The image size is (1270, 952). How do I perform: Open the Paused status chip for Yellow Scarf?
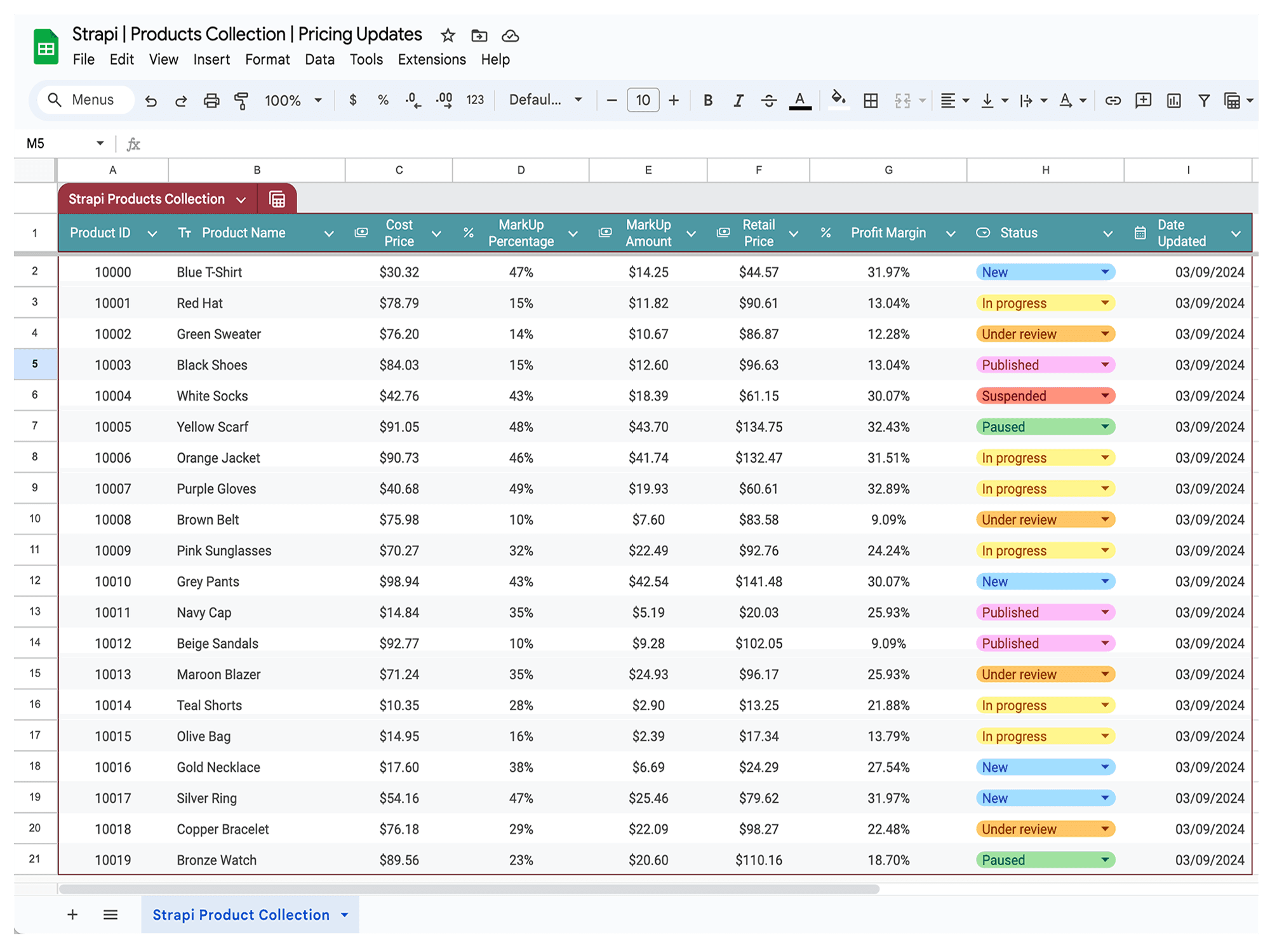(1045, 427)
